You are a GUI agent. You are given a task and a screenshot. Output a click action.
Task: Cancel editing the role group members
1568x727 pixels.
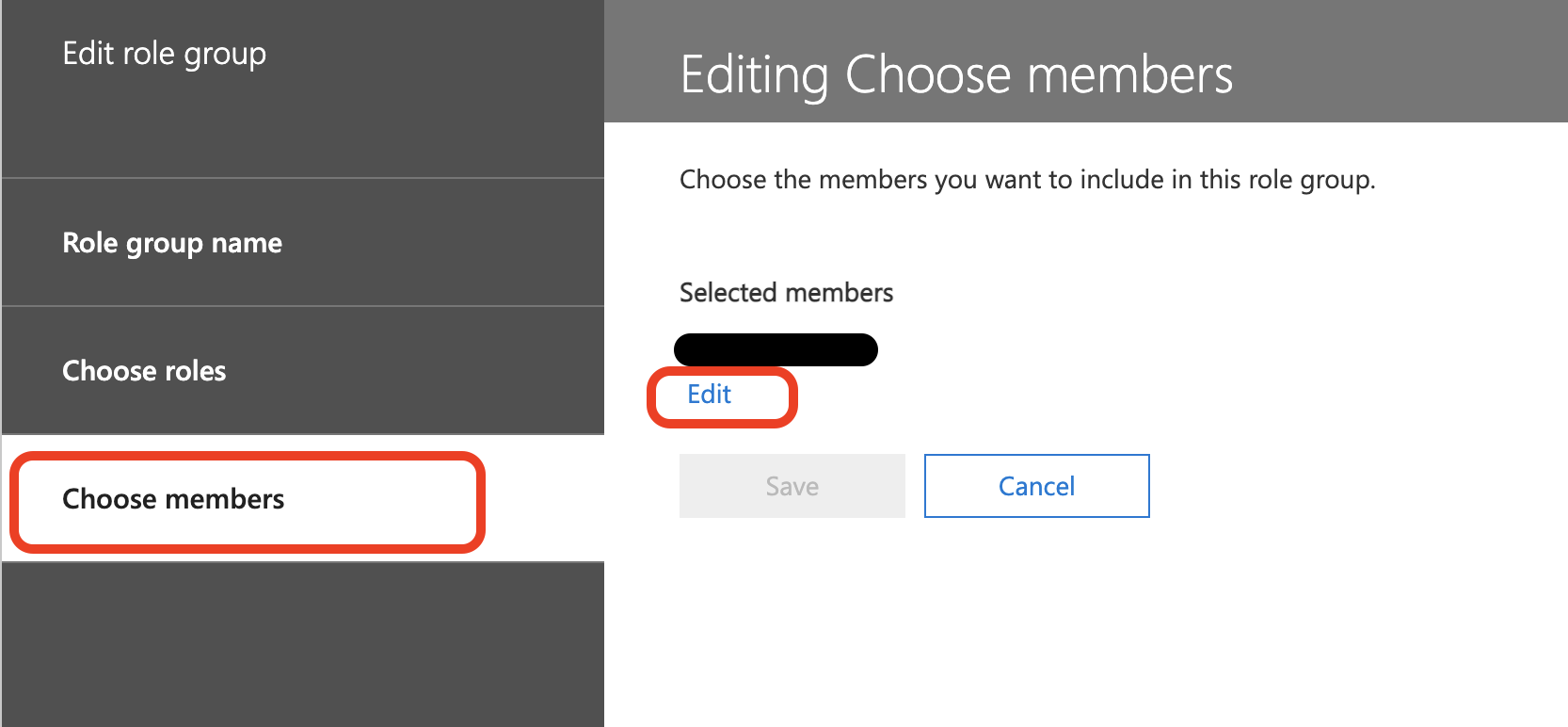coord(1036,486)
